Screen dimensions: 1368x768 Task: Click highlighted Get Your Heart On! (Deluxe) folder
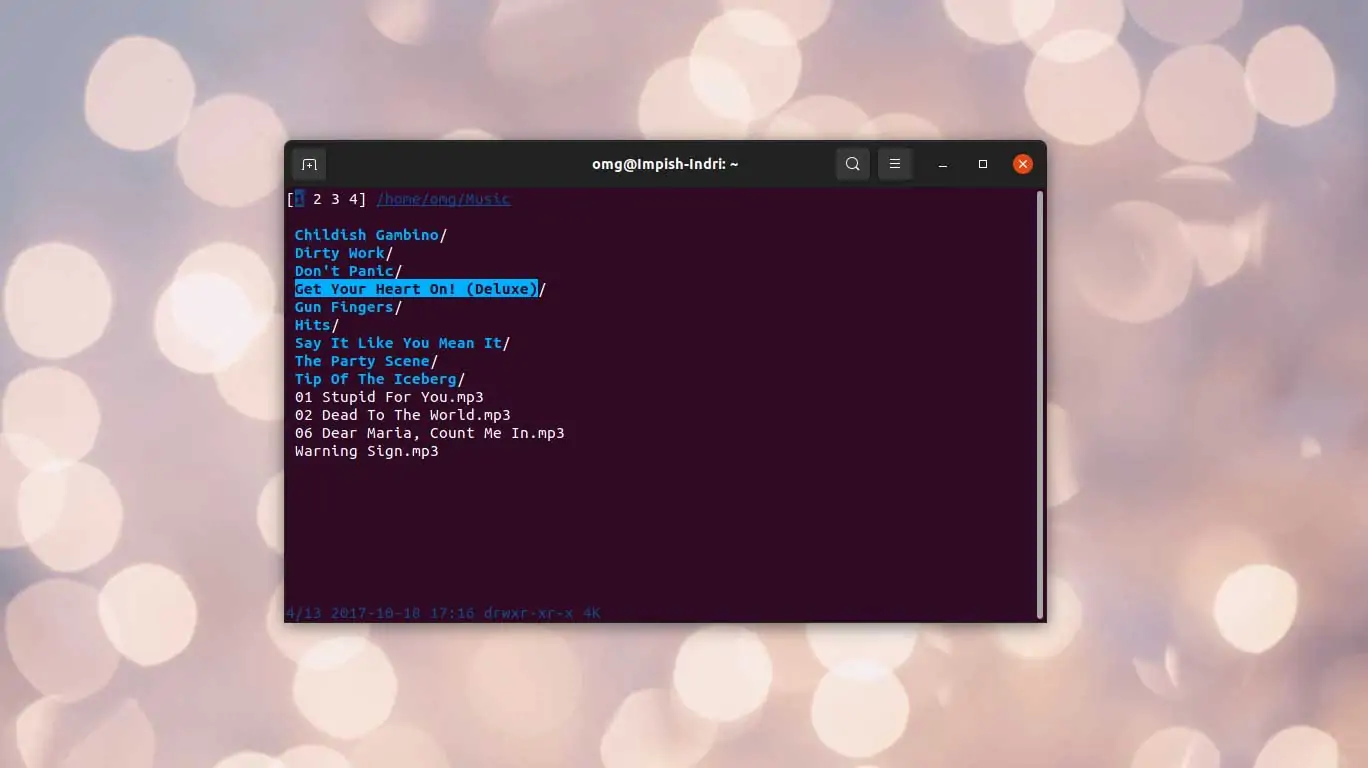tap(416, 289)
